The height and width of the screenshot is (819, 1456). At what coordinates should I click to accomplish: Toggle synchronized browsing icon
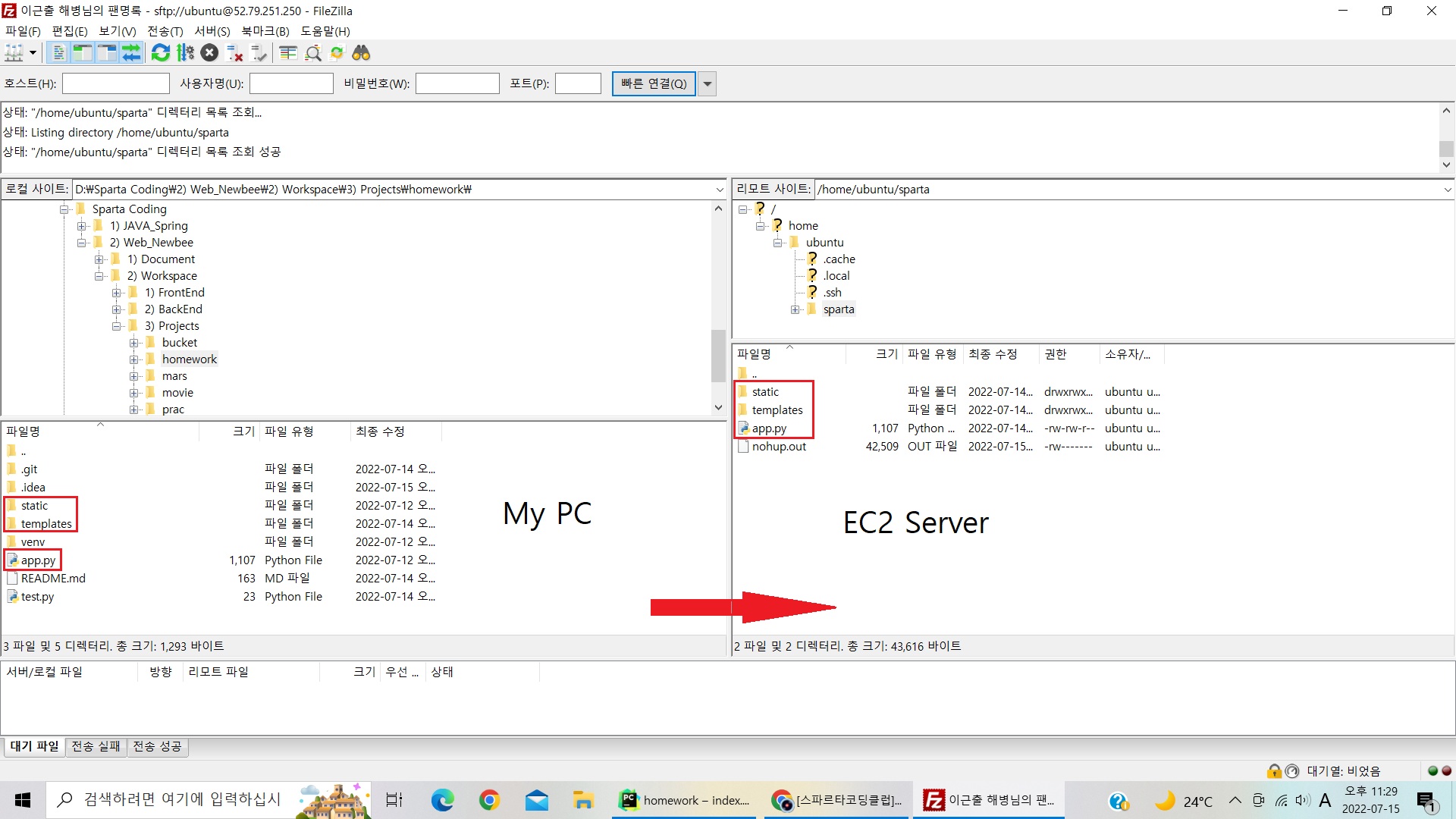click(x=337, y=53)
